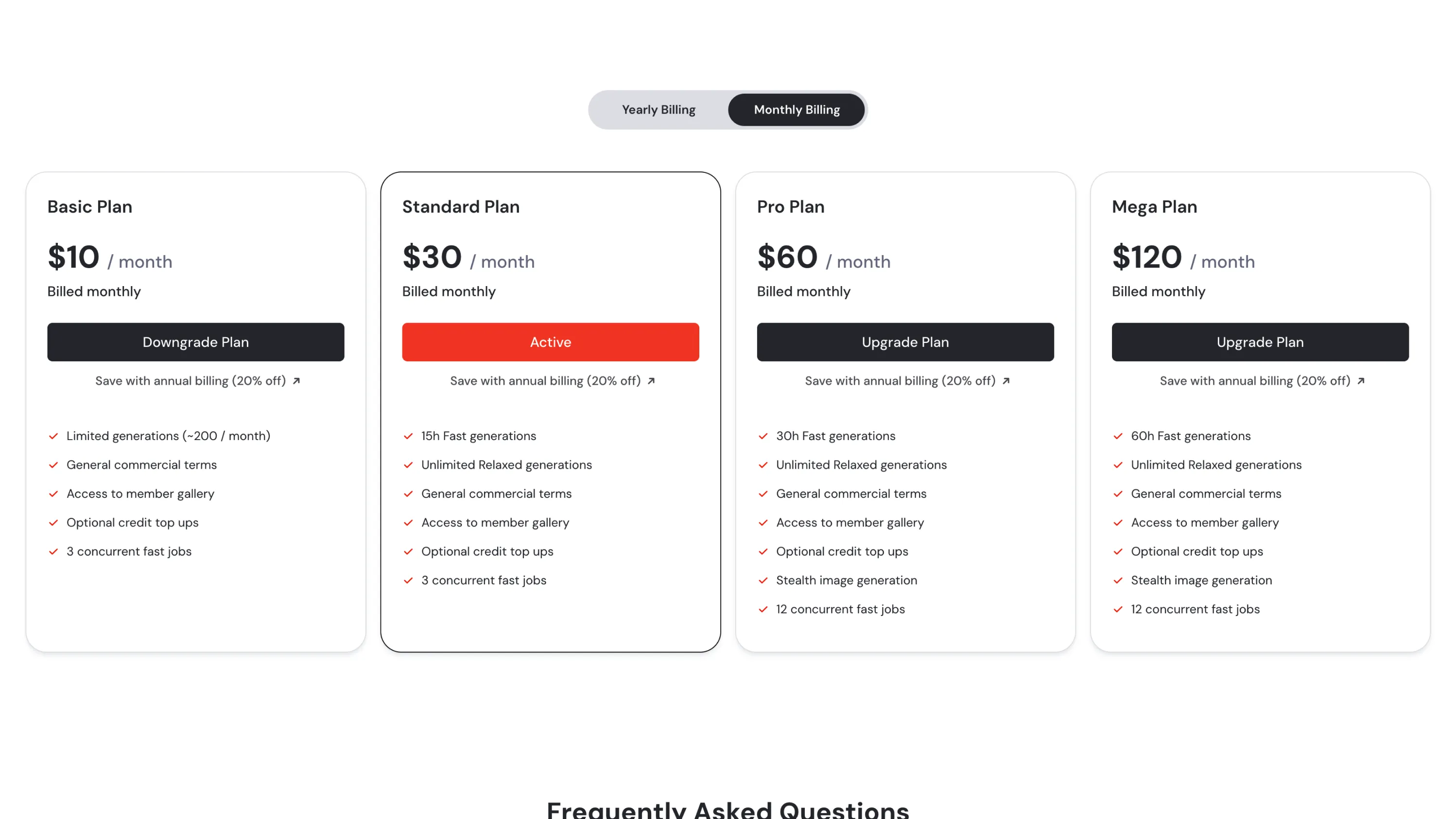Open Basic Plan annual billing savings link
The width and height of the screenshot is (1456, 819).
point(191,381)
